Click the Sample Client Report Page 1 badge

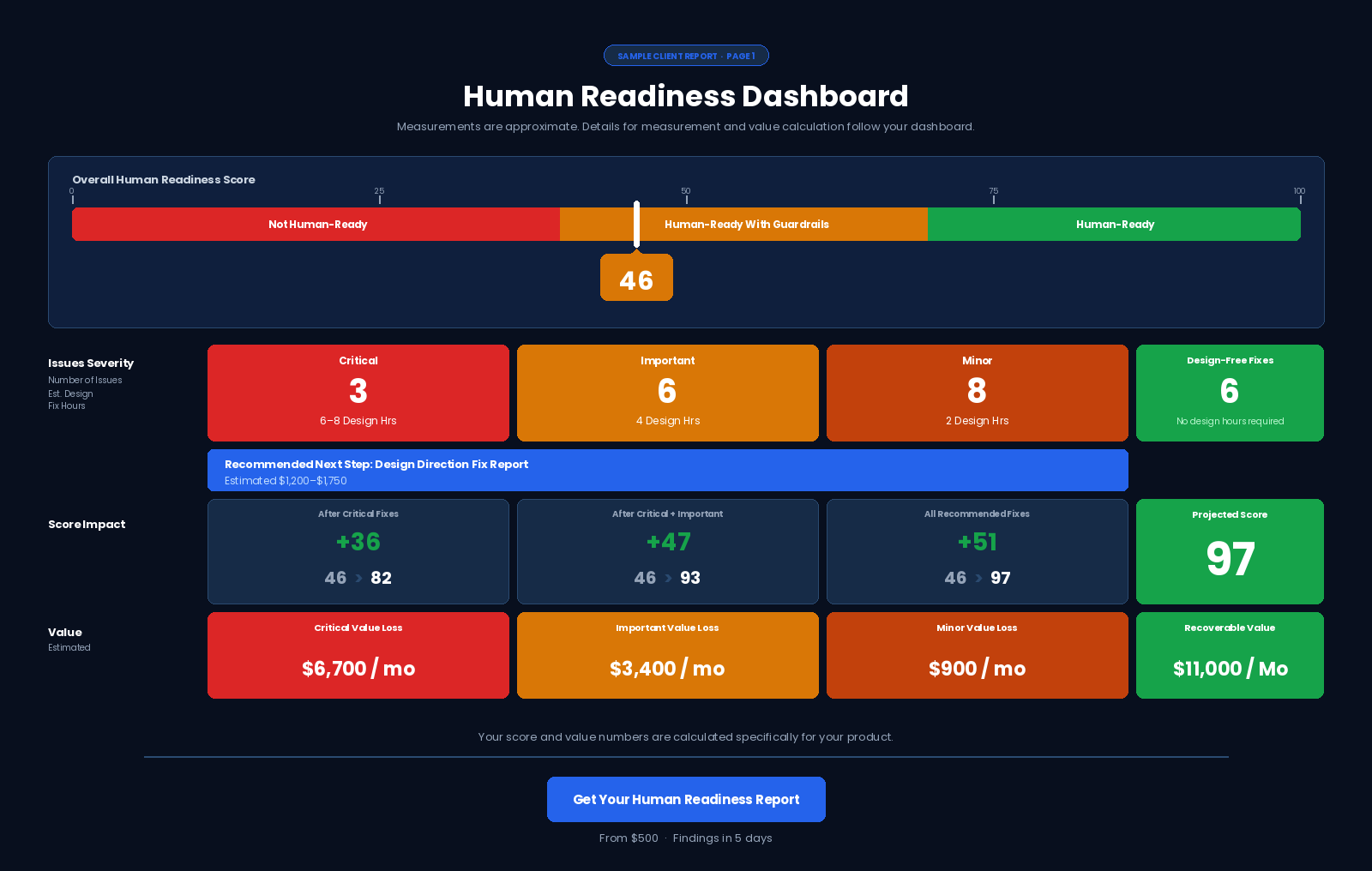point(686,56)
